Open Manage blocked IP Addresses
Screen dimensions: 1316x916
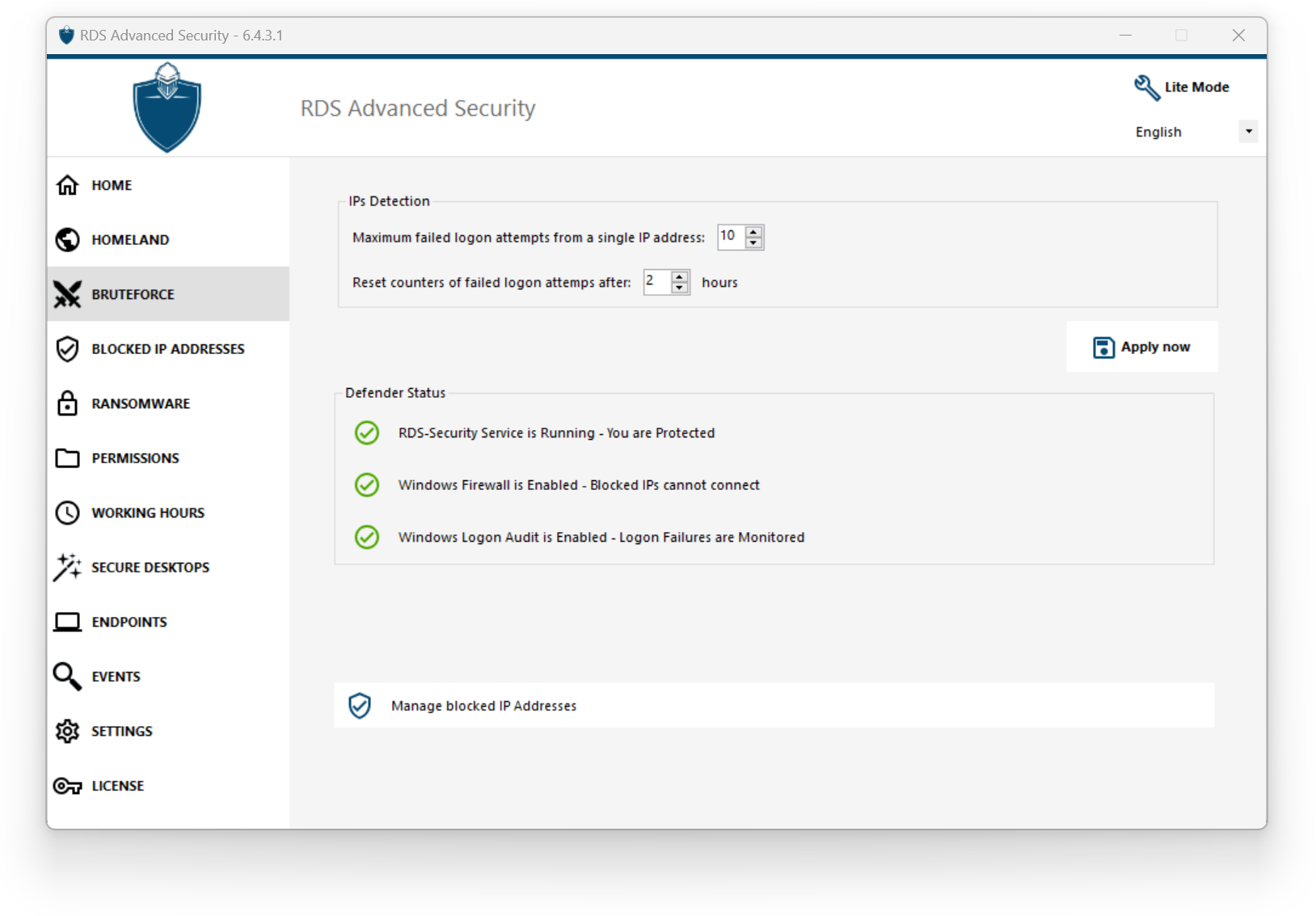774,706
